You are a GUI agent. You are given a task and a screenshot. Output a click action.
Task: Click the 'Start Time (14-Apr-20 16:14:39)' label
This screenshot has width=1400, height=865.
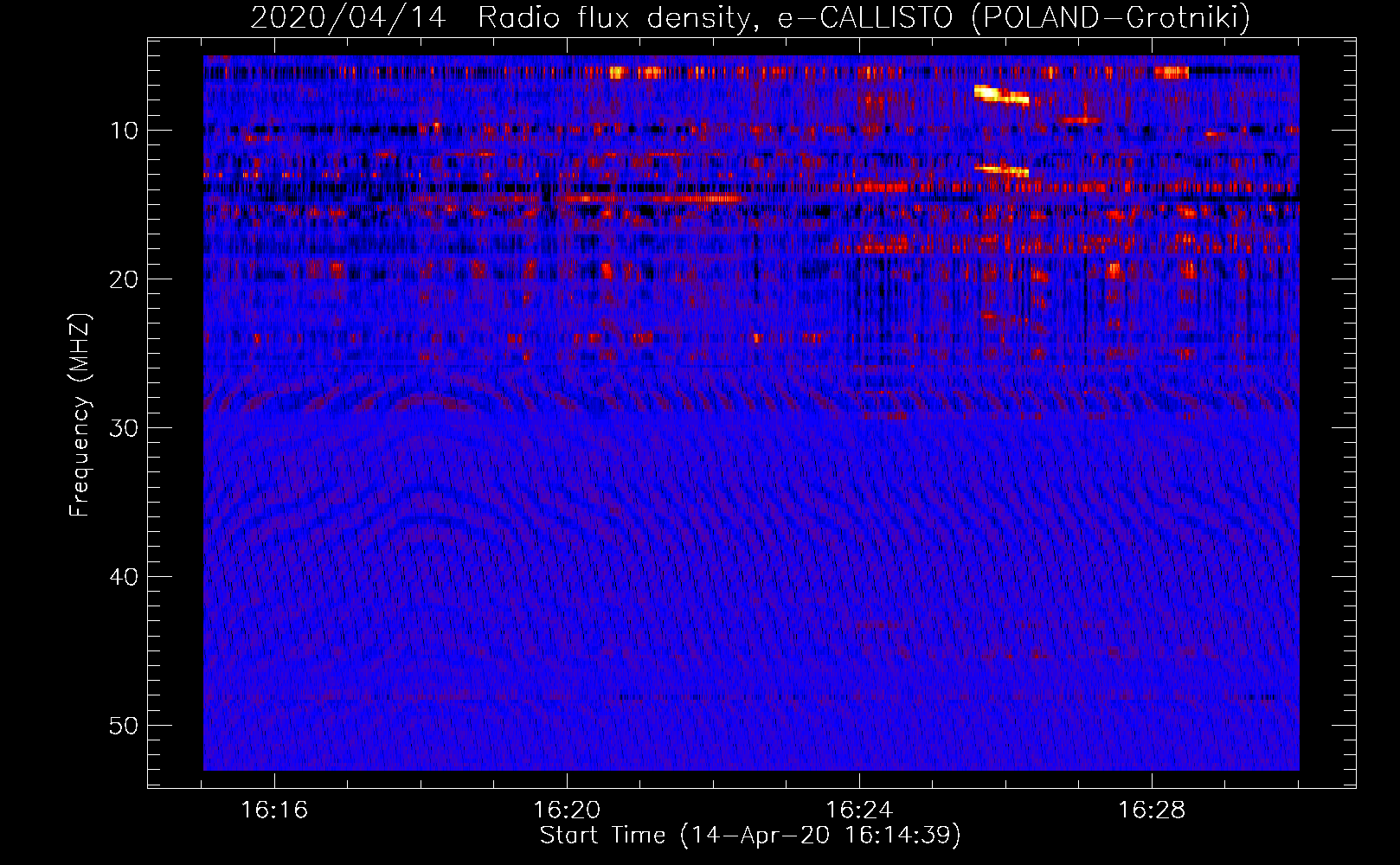pos(750,836)
